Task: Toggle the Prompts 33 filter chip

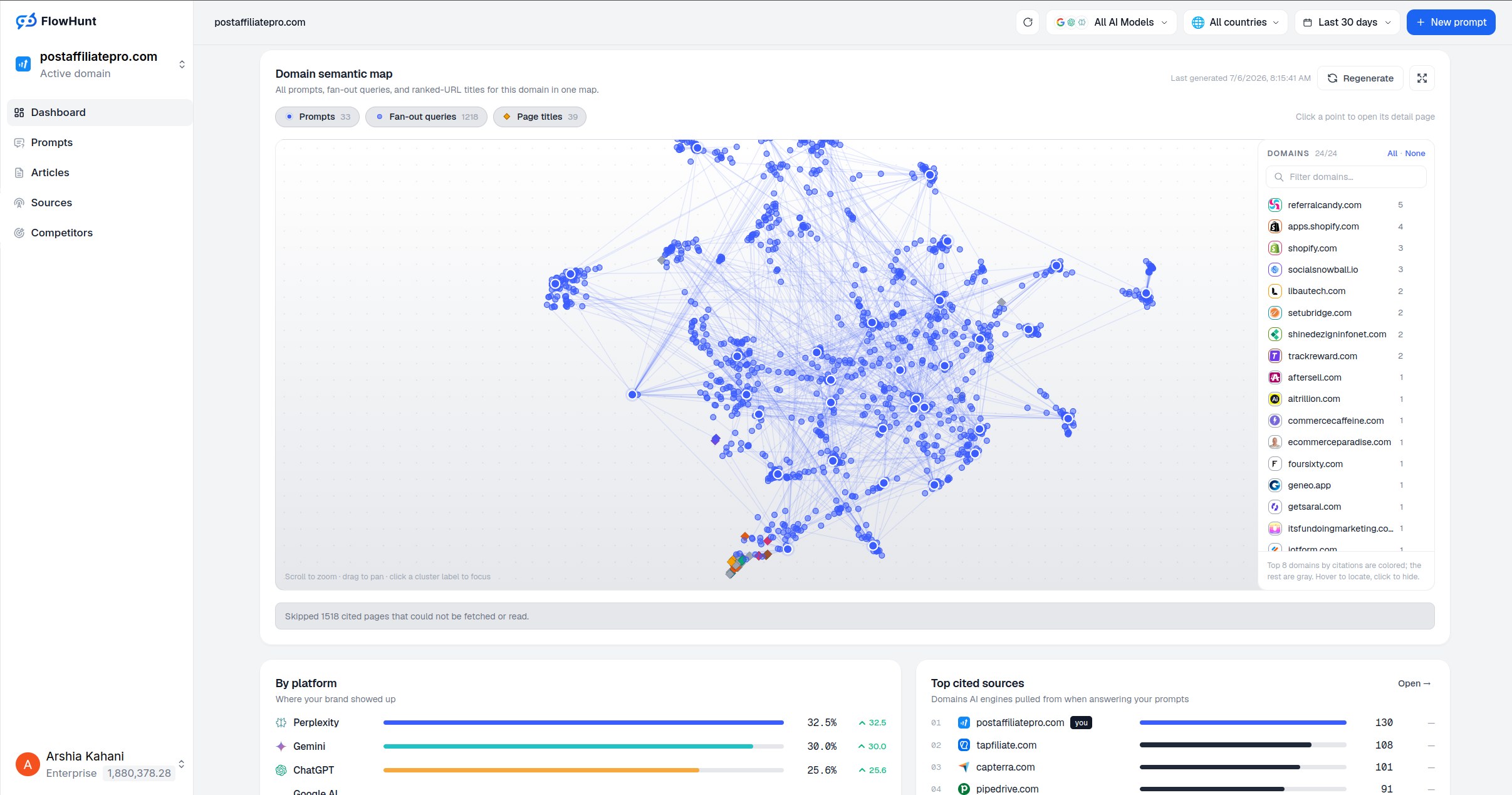Action: point(317,117)
